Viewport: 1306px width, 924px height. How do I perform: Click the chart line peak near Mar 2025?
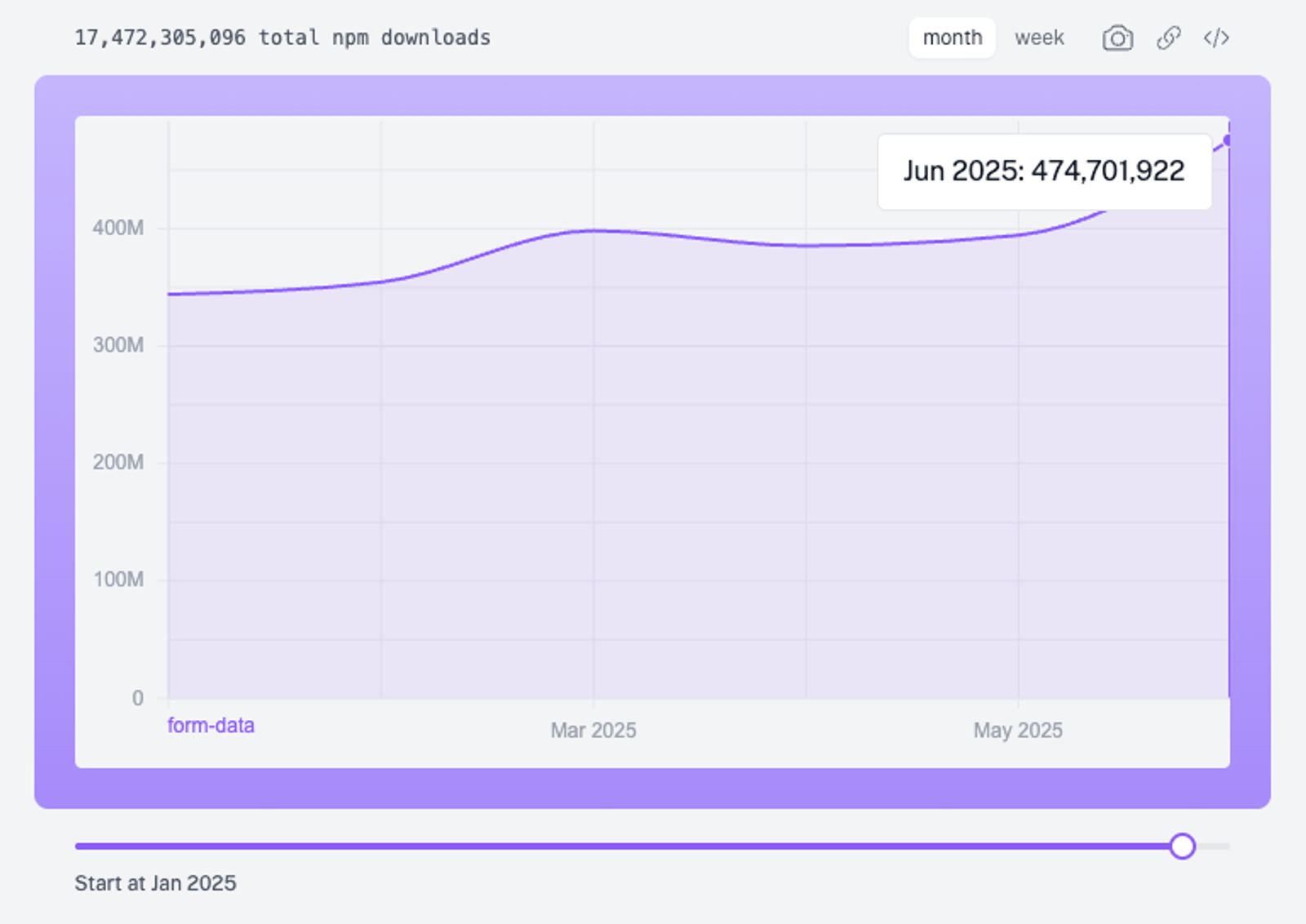click(593, 231)
